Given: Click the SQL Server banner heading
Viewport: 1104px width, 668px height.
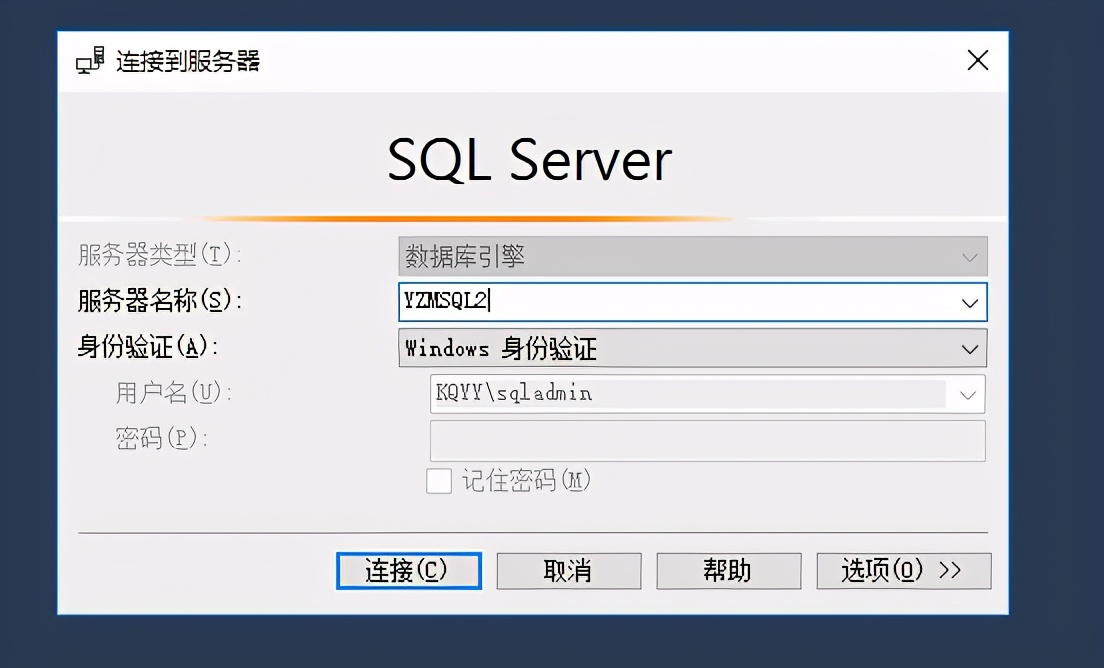Looking at the screenshot, I should (x=530, y=160).
